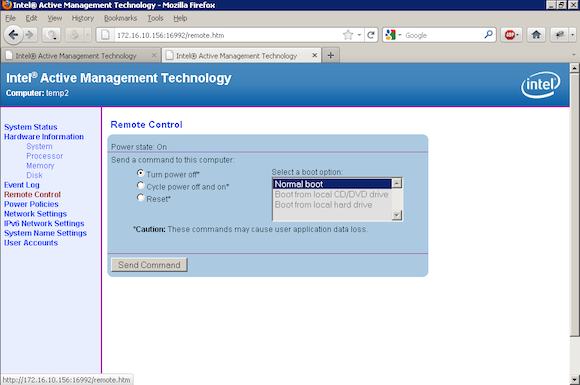
Task: Open the System Status link
Action: point(31,127)
